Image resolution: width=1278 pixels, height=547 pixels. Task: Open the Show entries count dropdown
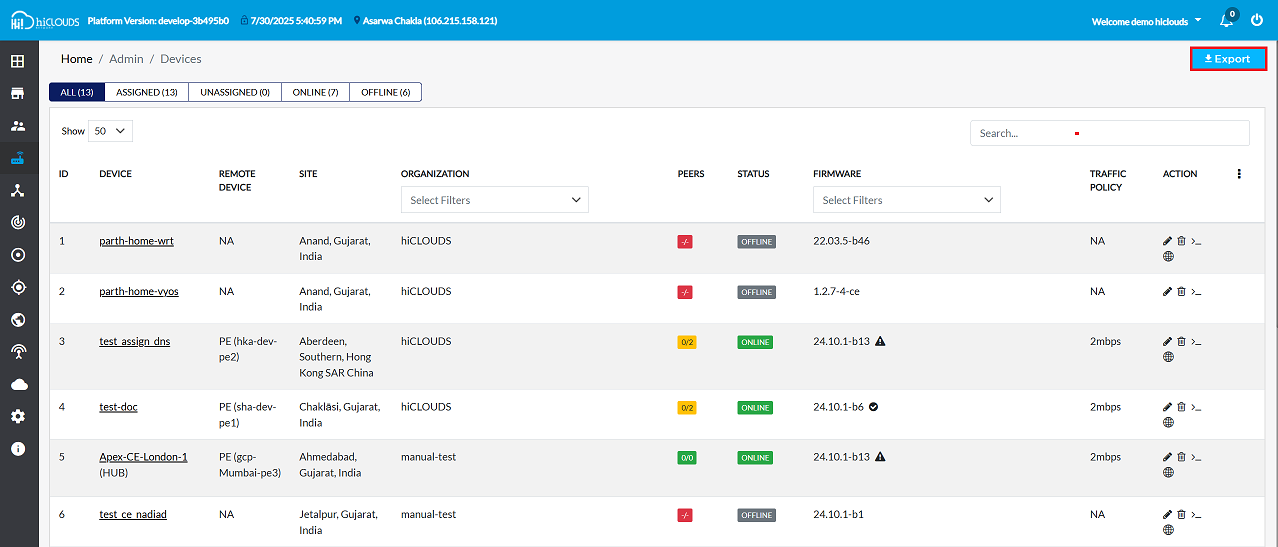point(110,131)
